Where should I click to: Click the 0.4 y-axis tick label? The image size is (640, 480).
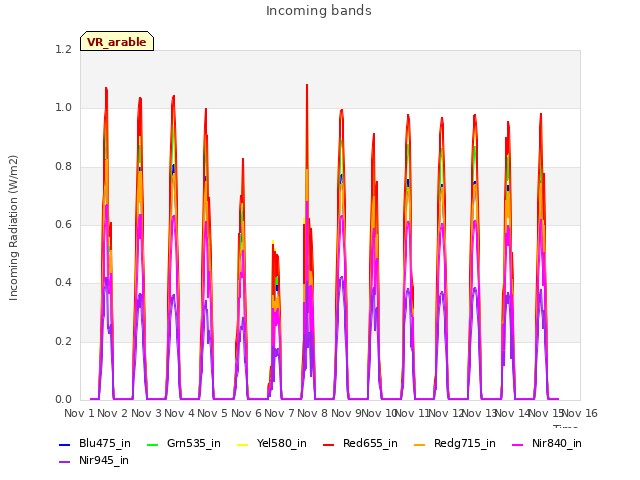(x=63, y=283)
